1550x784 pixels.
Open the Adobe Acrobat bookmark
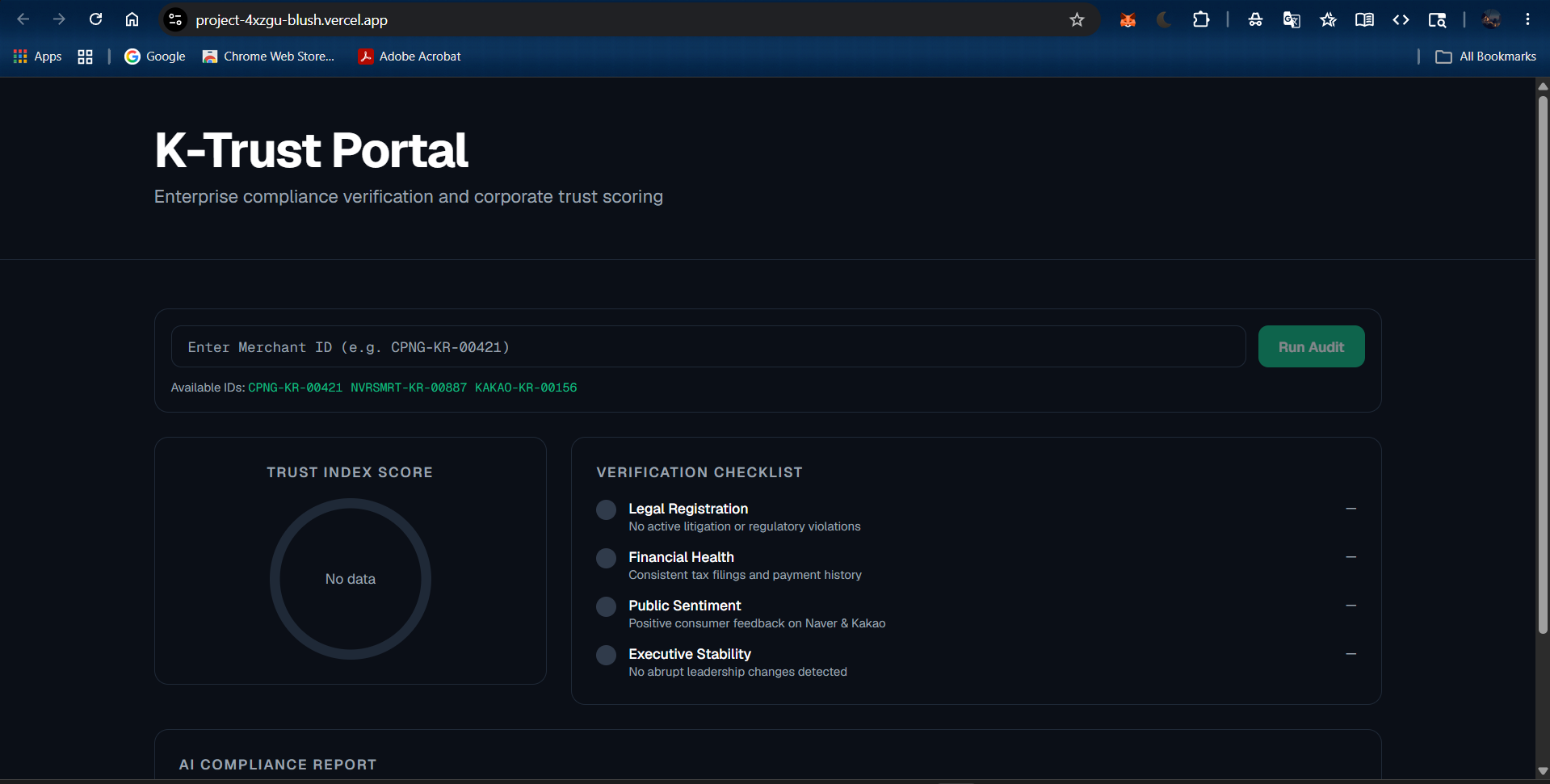[x=410, y=57]
